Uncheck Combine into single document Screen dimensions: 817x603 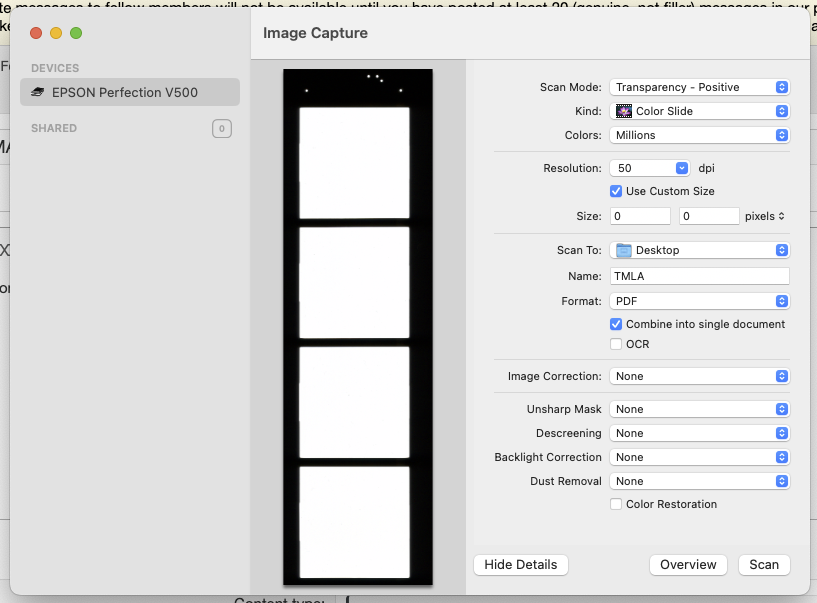coord(616,324)
